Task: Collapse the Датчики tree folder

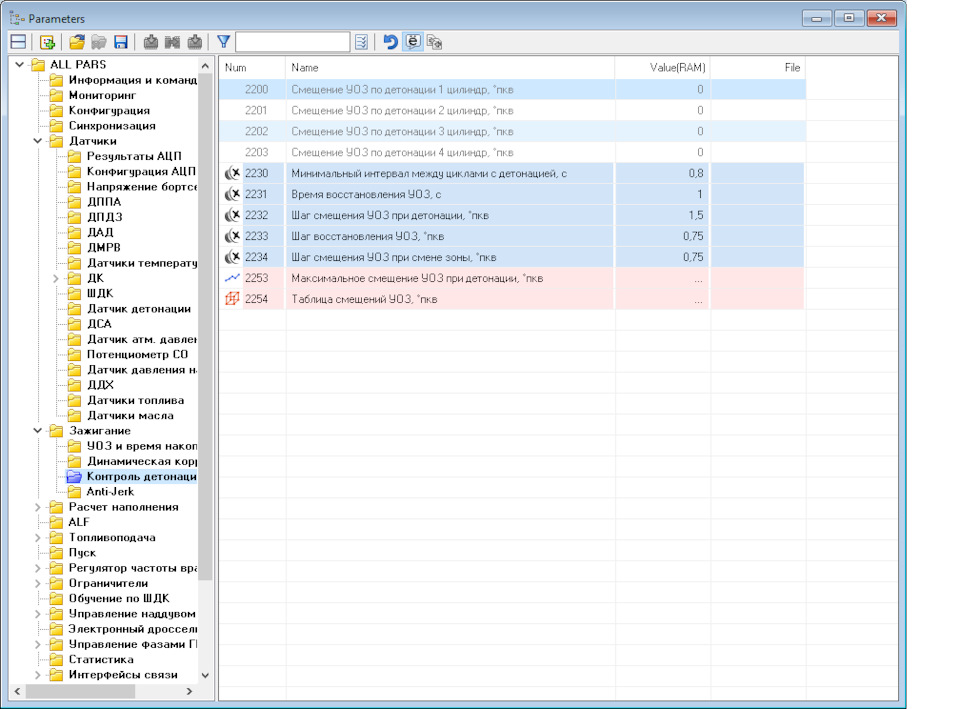Action: coord(38,141)
